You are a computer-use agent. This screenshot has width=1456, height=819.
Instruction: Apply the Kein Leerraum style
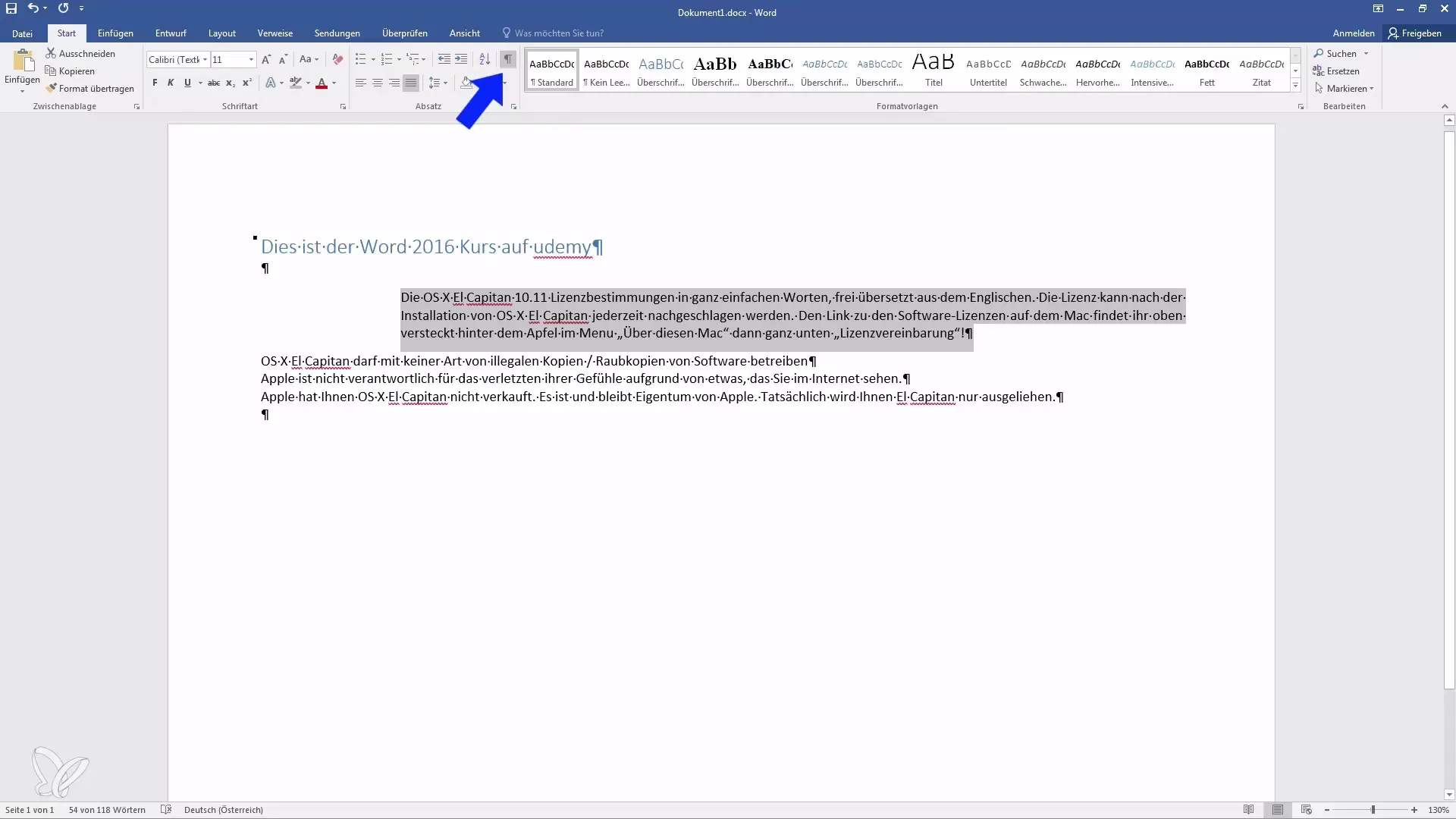coord(607,70)
